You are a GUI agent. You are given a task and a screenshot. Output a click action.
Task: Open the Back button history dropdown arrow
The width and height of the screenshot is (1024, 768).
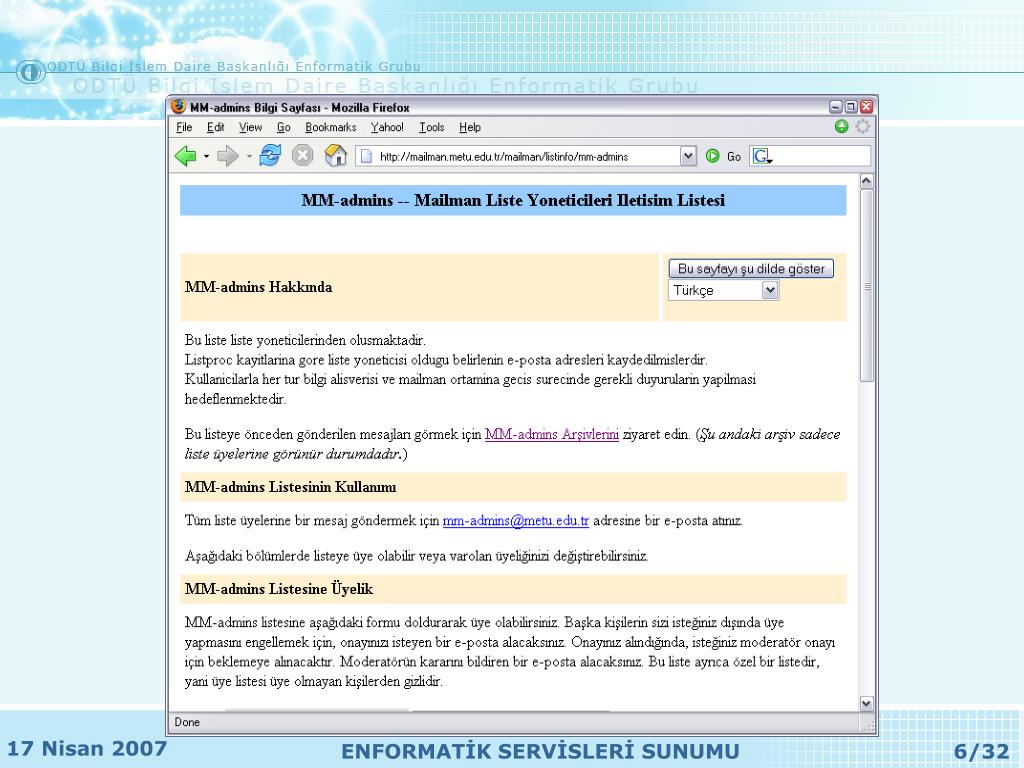206,157
